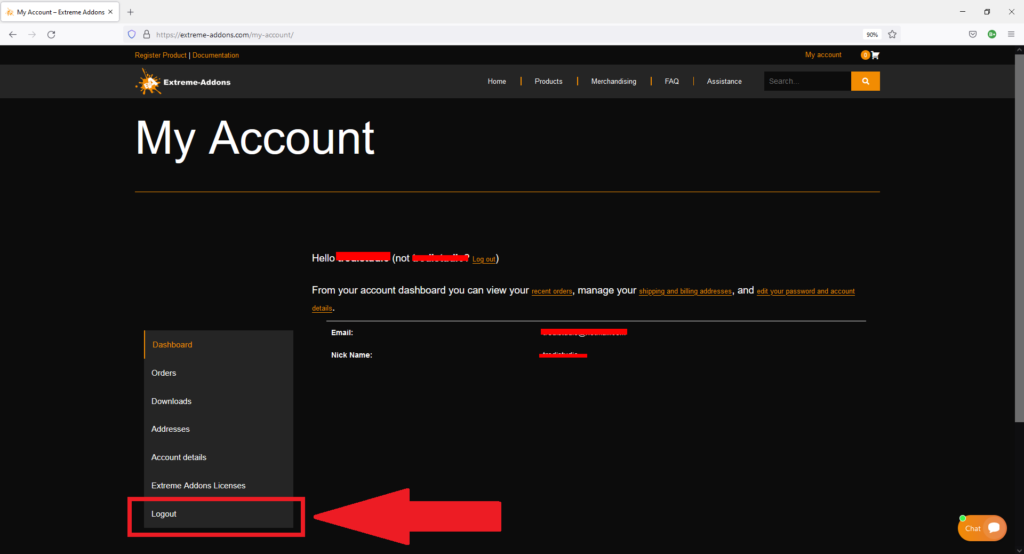Click the shopping cart icon

pyautogui.click(x=875, y=55)
